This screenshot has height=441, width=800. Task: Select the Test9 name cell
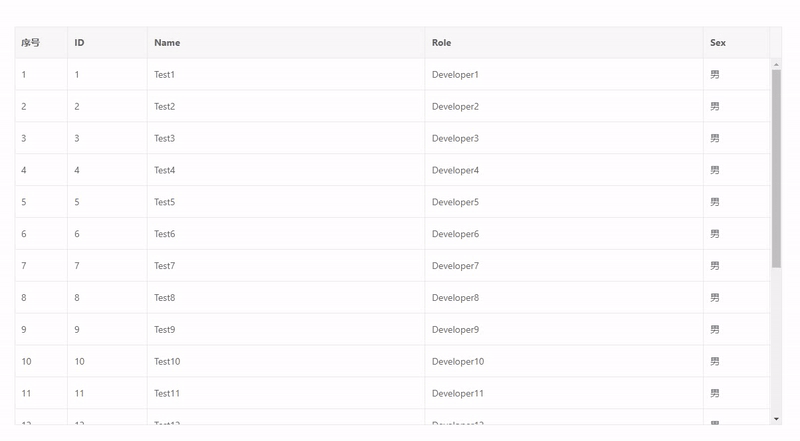click(164, 330)
